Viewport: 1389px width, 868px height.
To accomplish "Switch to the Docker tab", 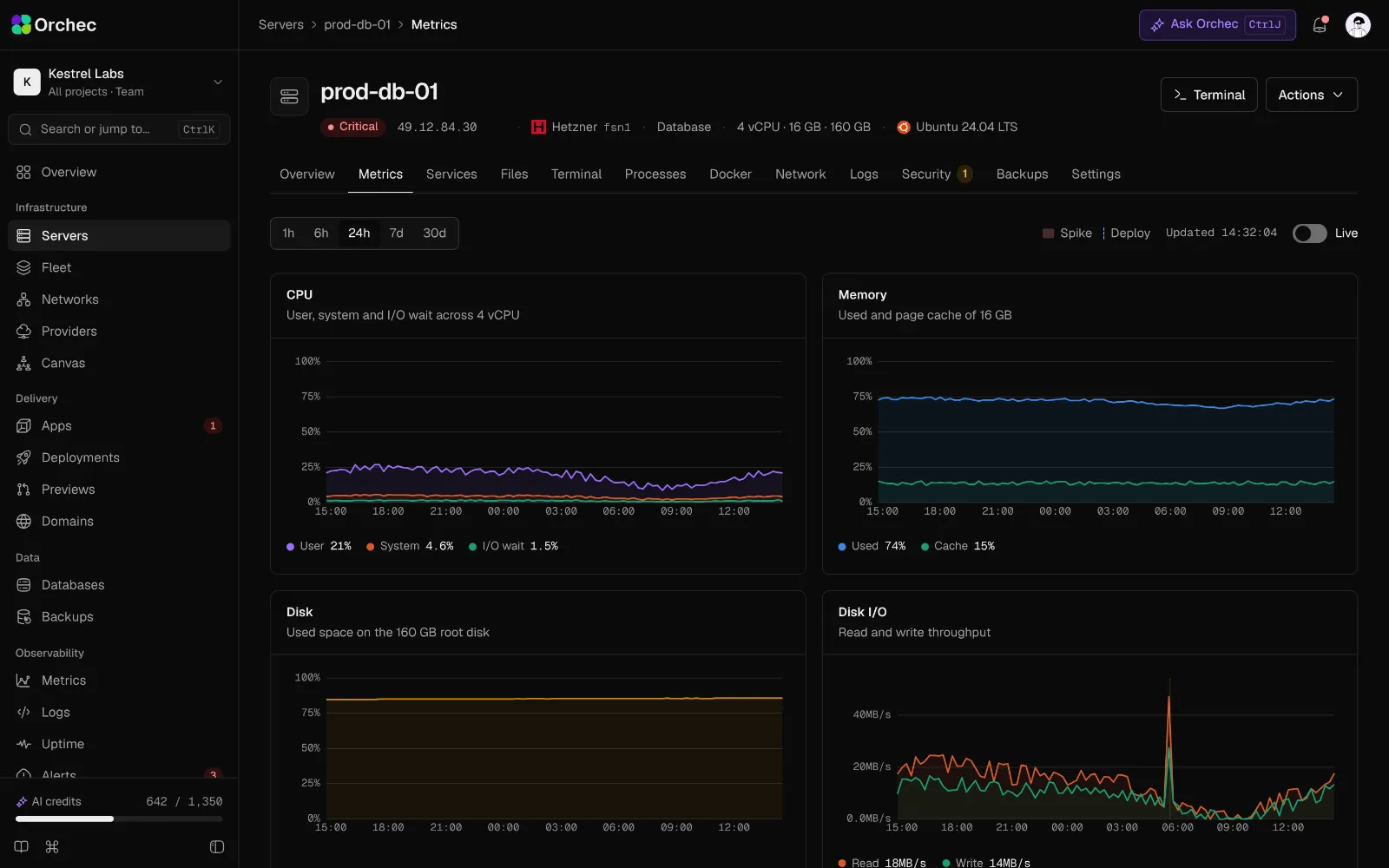I will click(730, 174).
